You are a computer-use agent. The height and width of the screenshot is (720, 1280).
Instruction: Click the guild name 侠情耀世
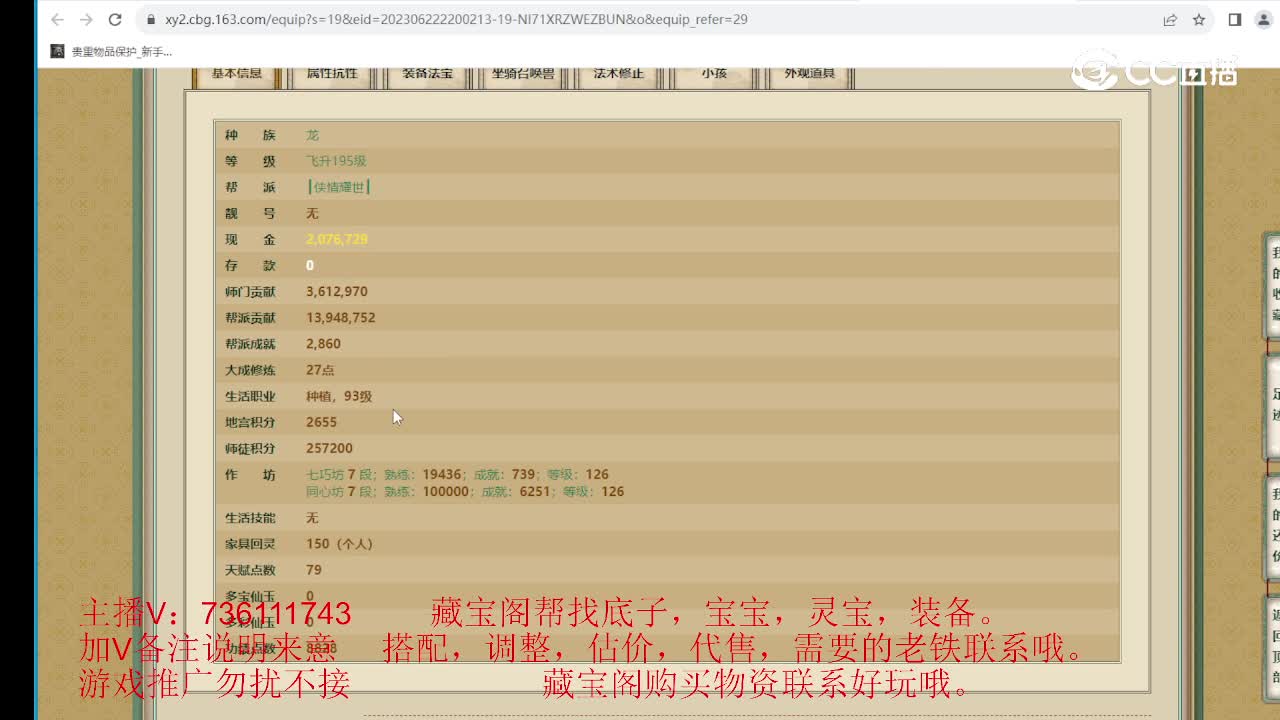(x=339, y=187)
